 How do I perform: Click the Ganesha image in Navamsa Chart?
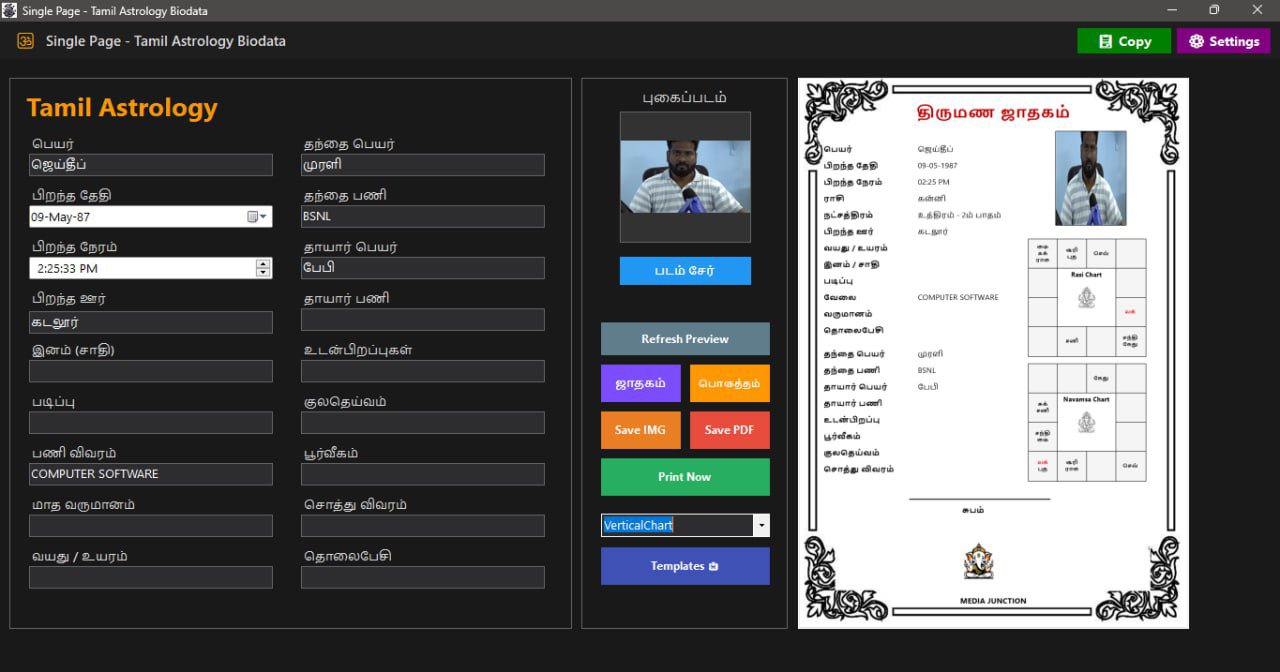(x=1086, y=422)
